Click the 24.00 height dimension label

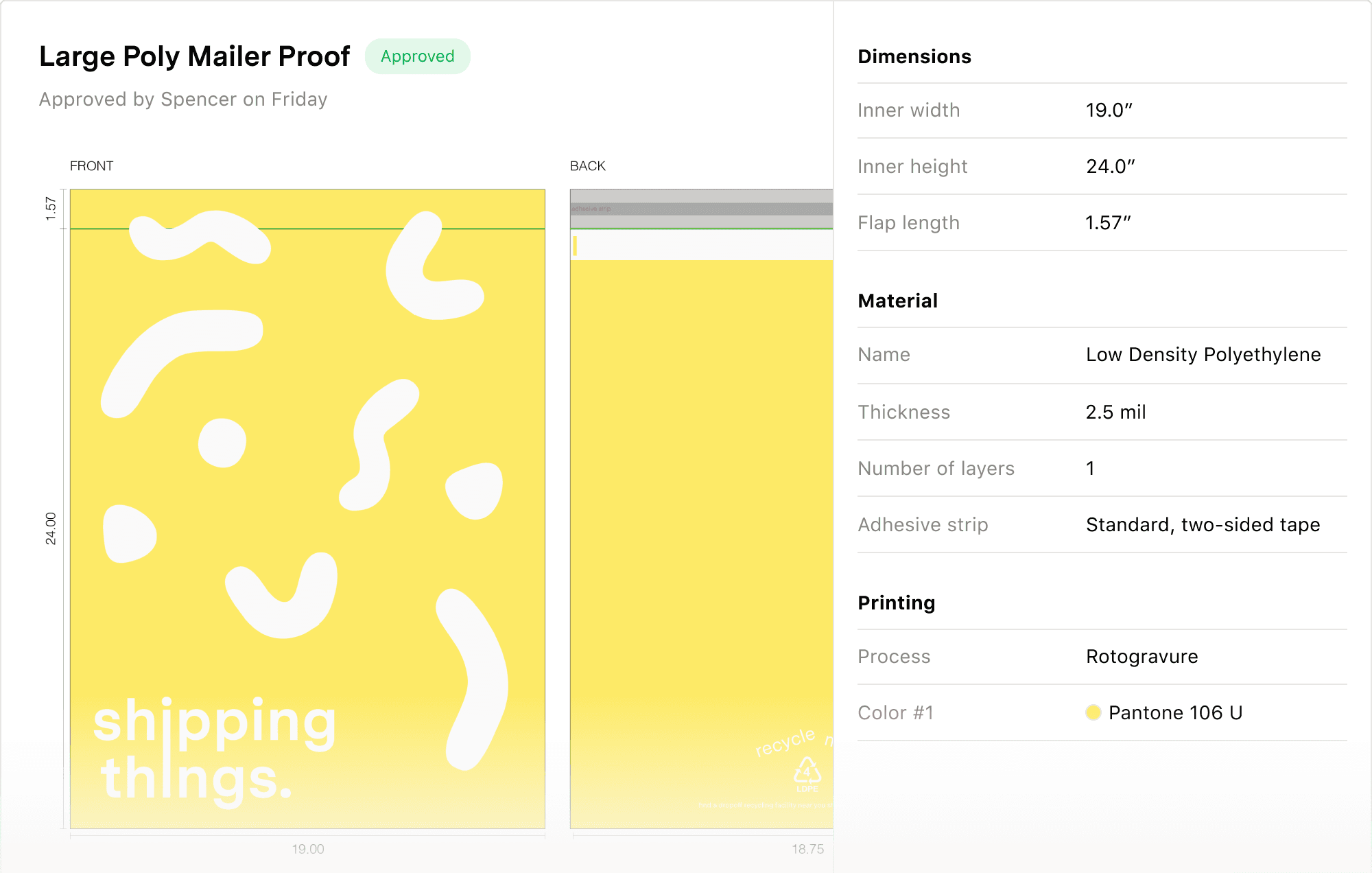pyautogui.click(x=51, y=528)
